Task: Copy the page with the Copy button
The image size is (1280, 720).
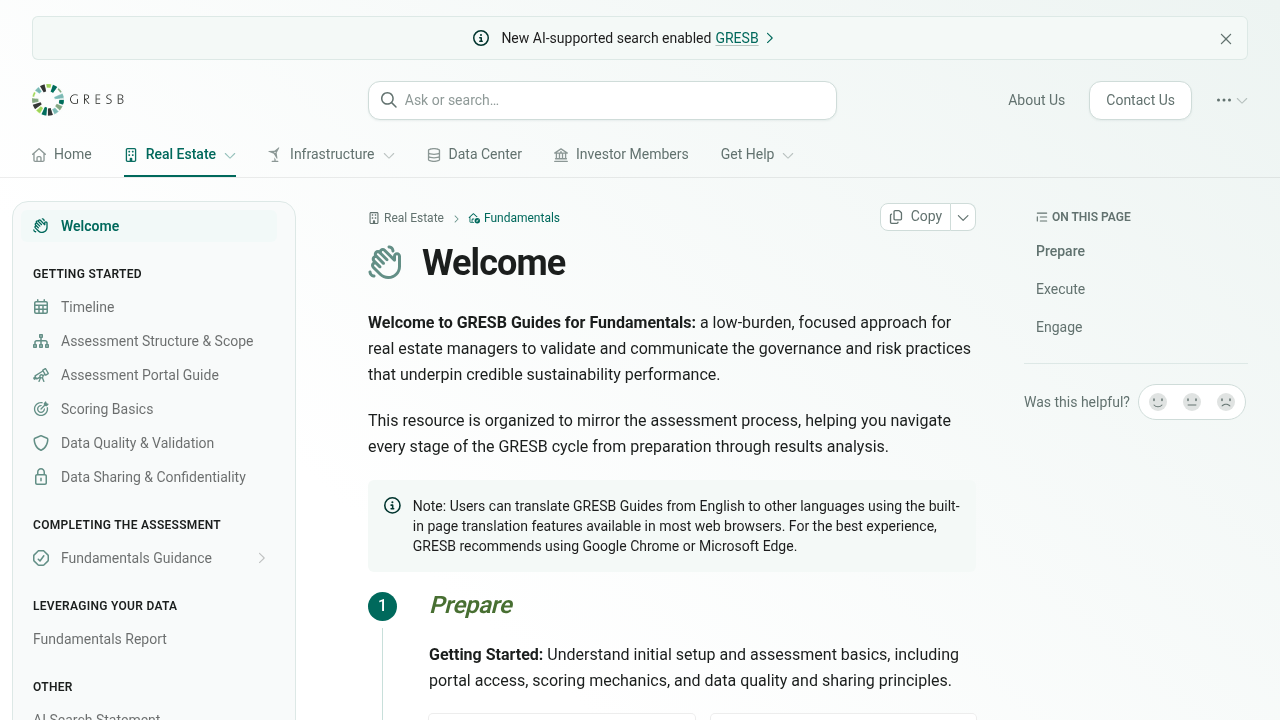Action: coord(915,217)
